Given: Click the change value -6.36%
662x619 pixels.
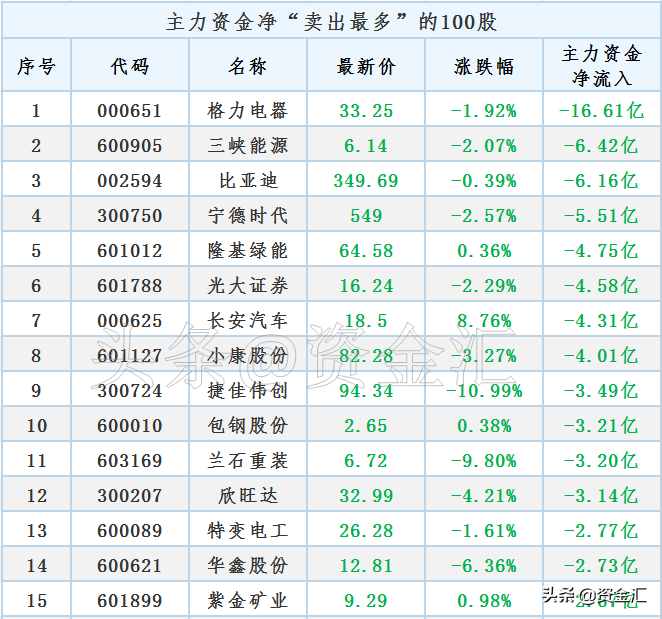Looking at the screenshot, I should pos(484,567).
